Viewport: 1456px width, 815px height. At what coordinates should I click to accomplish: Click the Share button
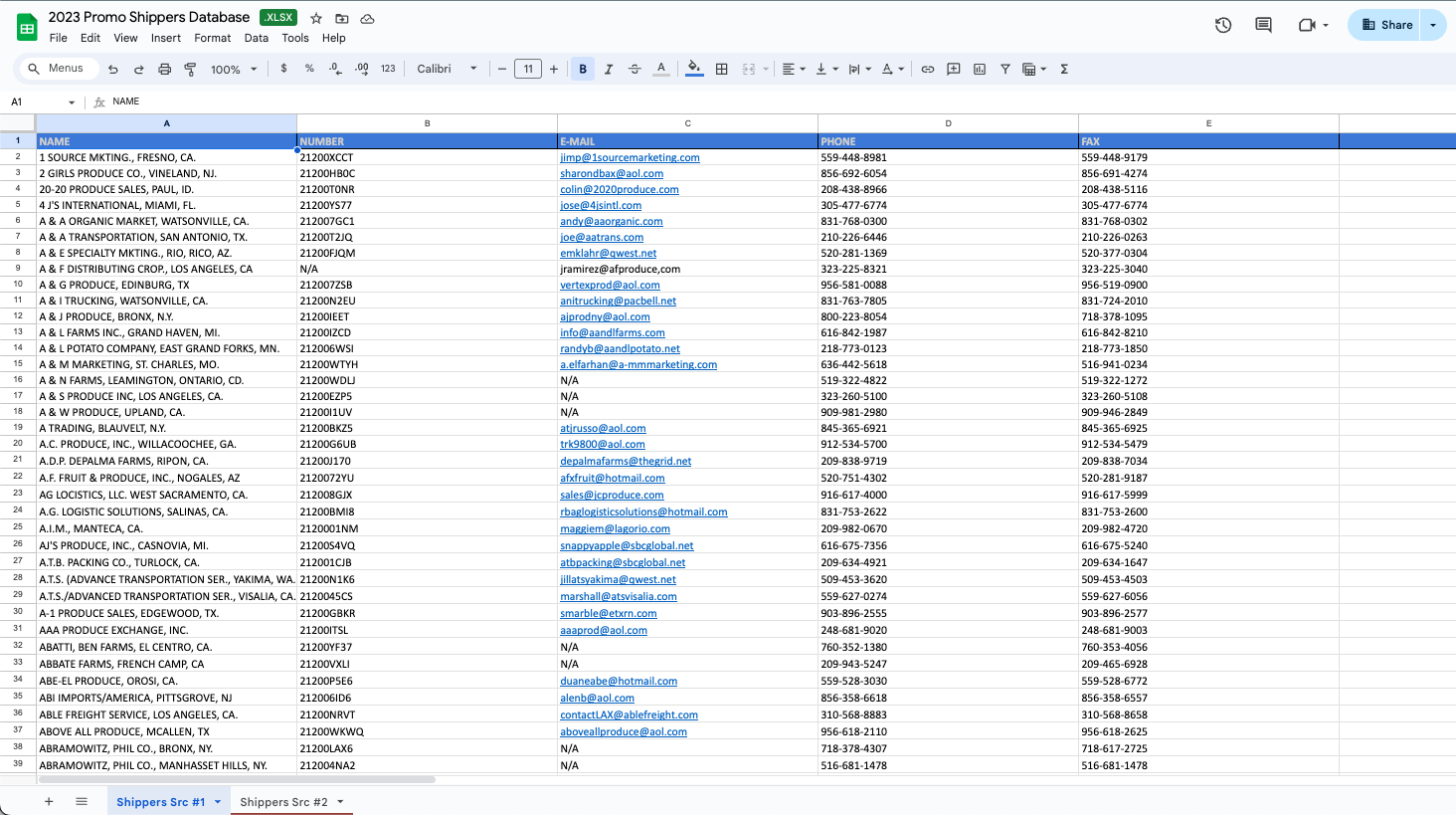coord(1386,25)
